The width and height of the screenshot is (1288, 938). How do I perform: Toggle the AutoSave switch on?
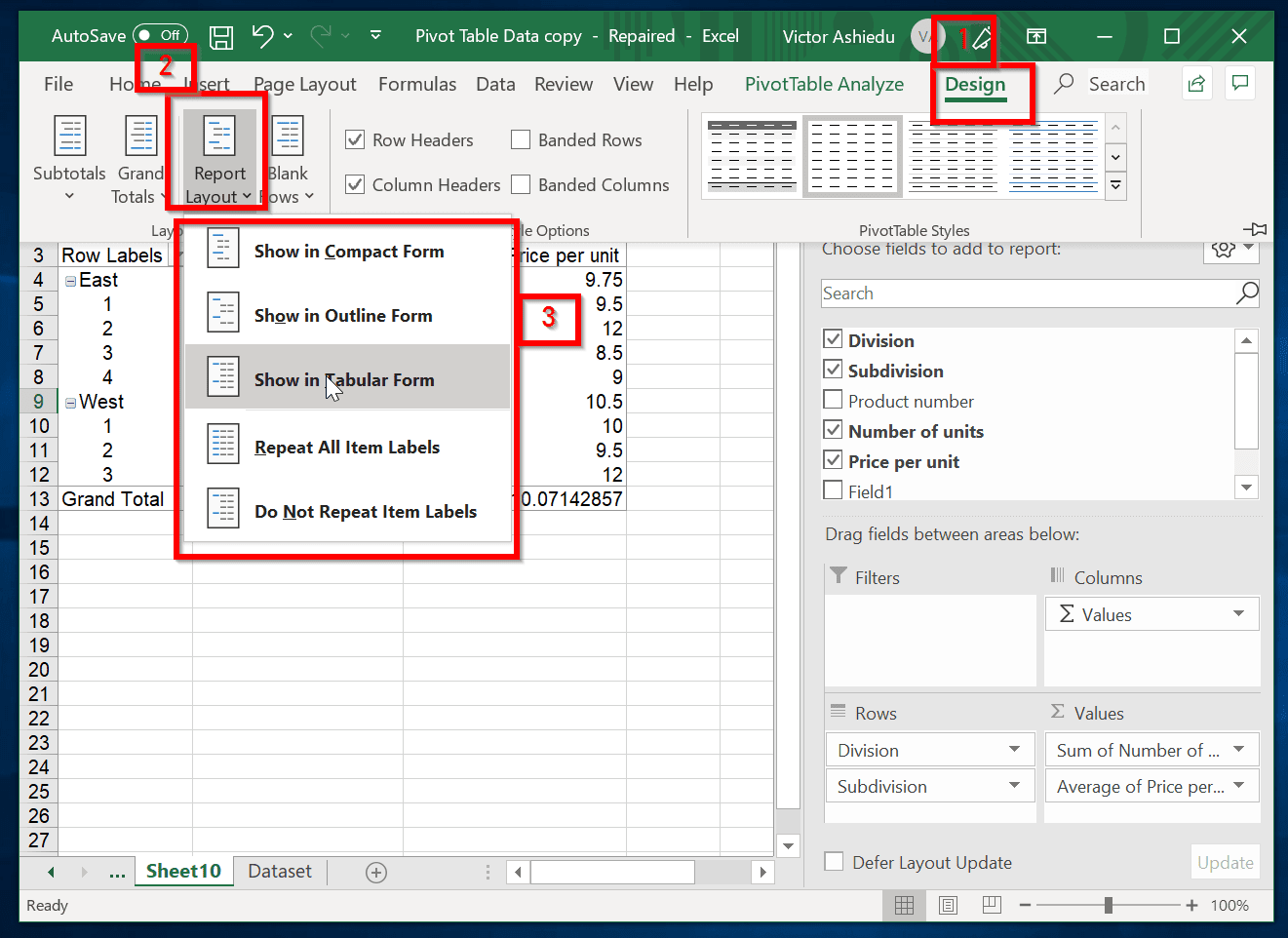tap(159, 35)
